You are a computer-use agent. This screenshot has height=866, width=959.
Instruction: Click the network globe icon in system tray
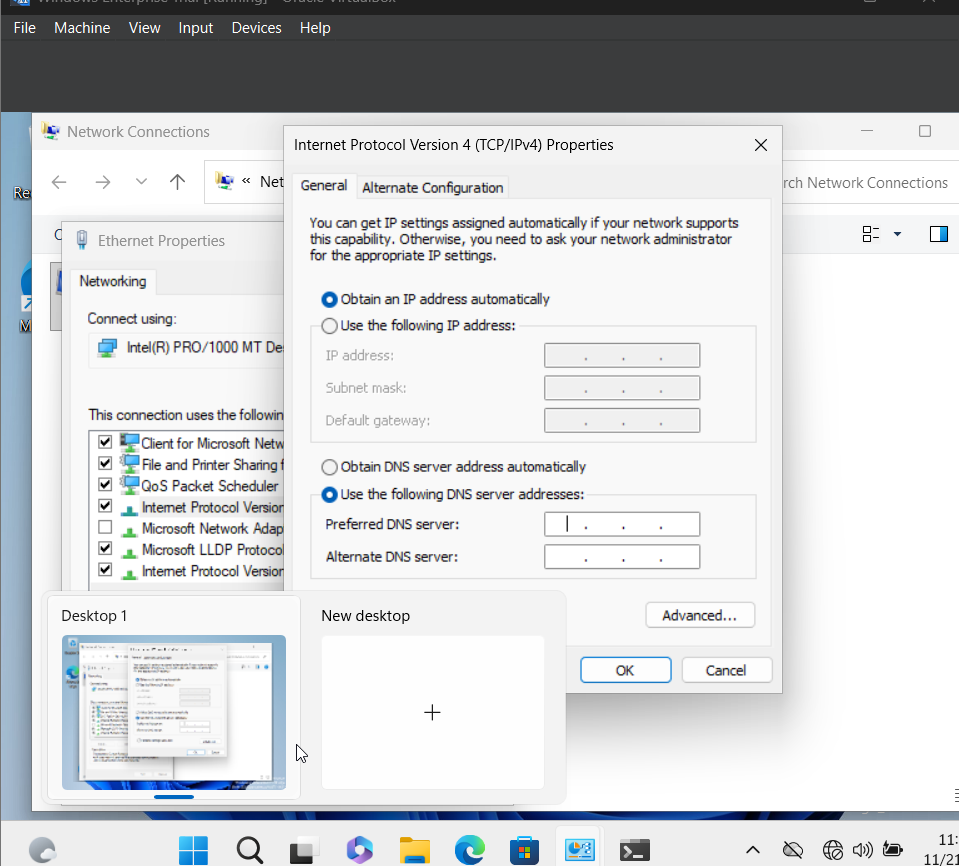pyautogui.click(x=832, y=849)
